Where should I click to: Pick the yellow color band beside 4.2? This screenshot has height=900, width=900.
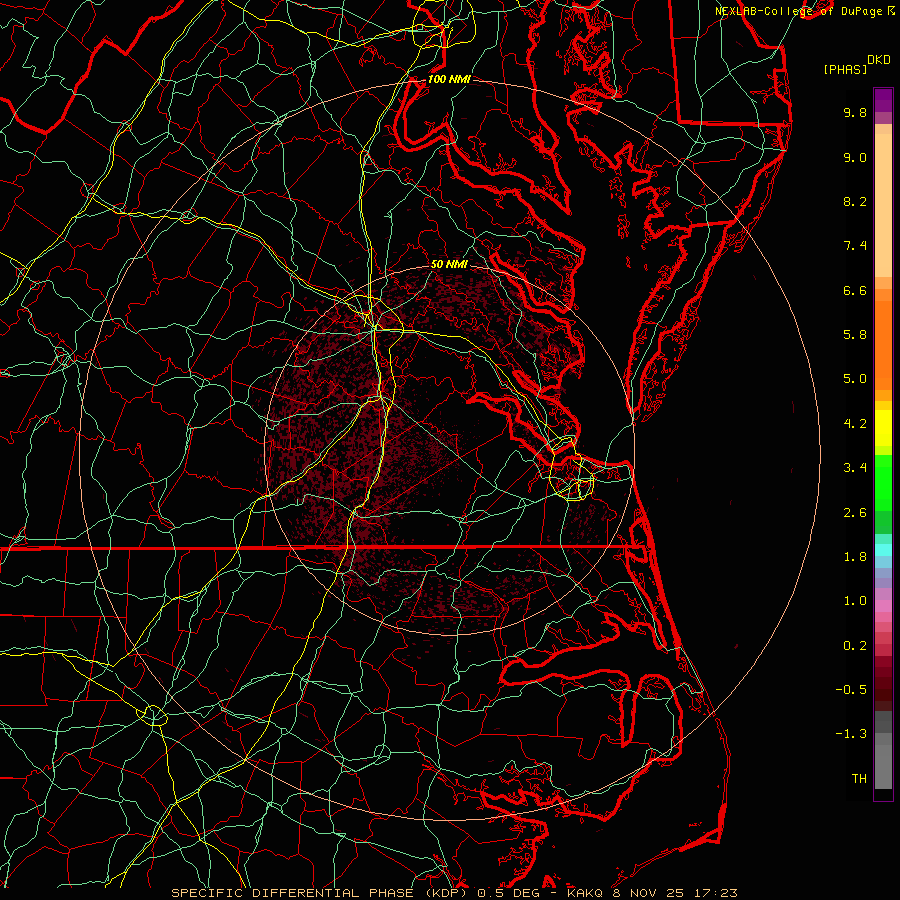(x=883, y=428)
